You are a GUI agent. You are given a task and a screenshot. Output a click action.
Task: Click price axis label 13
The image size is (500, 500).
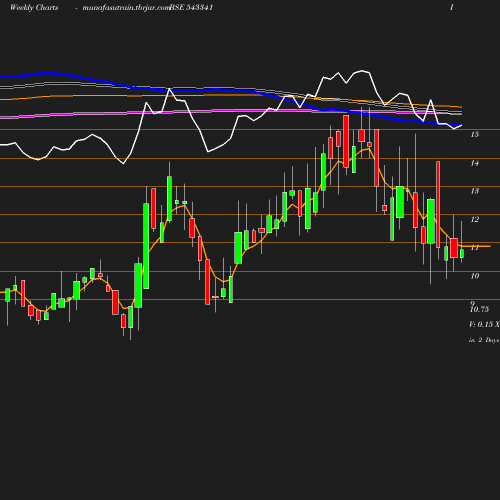tap(475, 191)
